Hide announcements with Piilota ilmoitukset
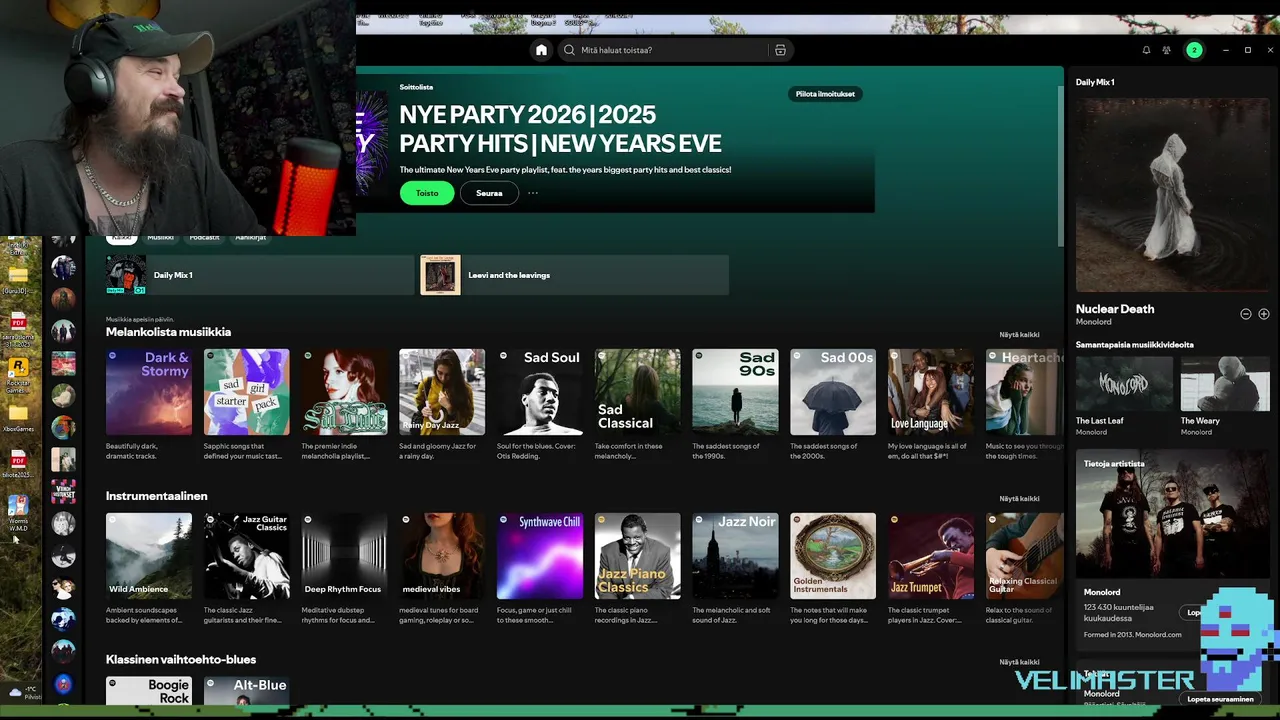The width and height of the screenshot is (1280, 720). tap(825, 94)
